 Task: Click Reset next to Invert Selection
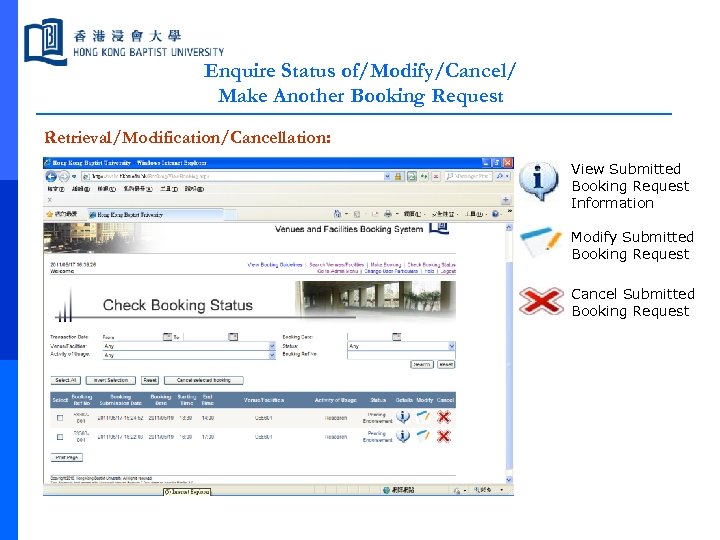(150, 380)
